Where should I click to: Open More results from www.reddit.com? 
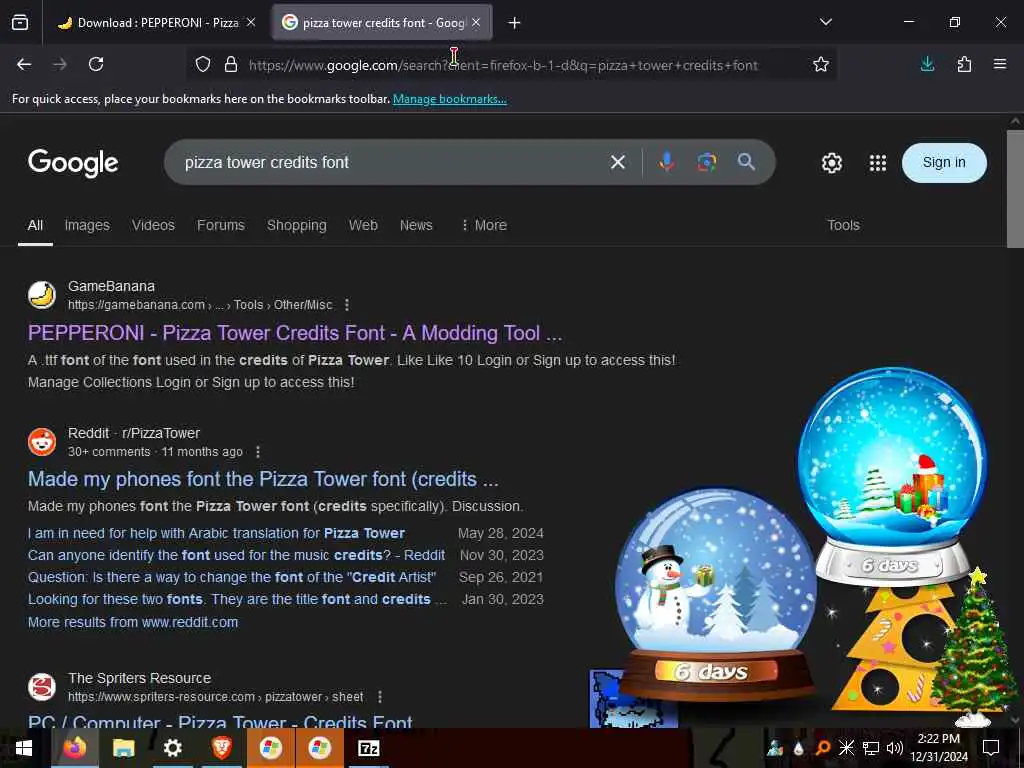[x=133, y=622]
